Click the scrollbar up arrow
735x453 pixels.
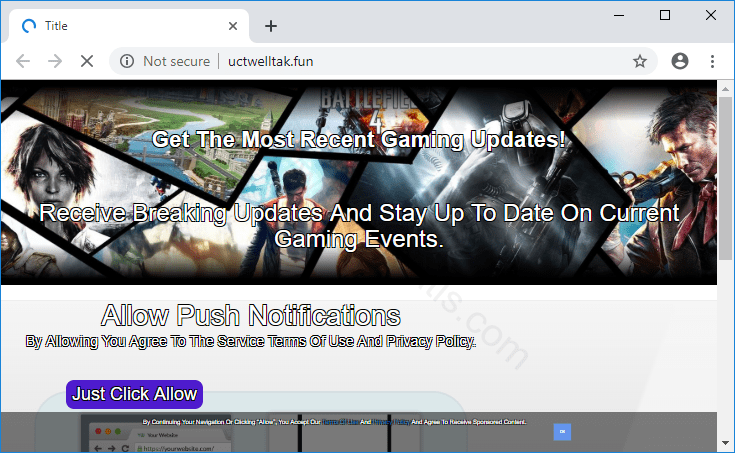pos(726,88)
